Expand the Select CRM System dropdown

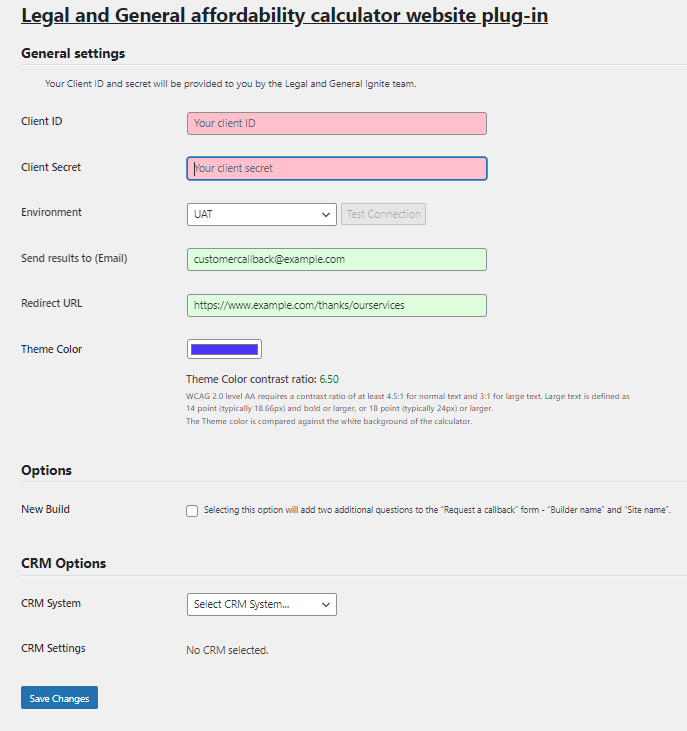click(x=261, y=604)
